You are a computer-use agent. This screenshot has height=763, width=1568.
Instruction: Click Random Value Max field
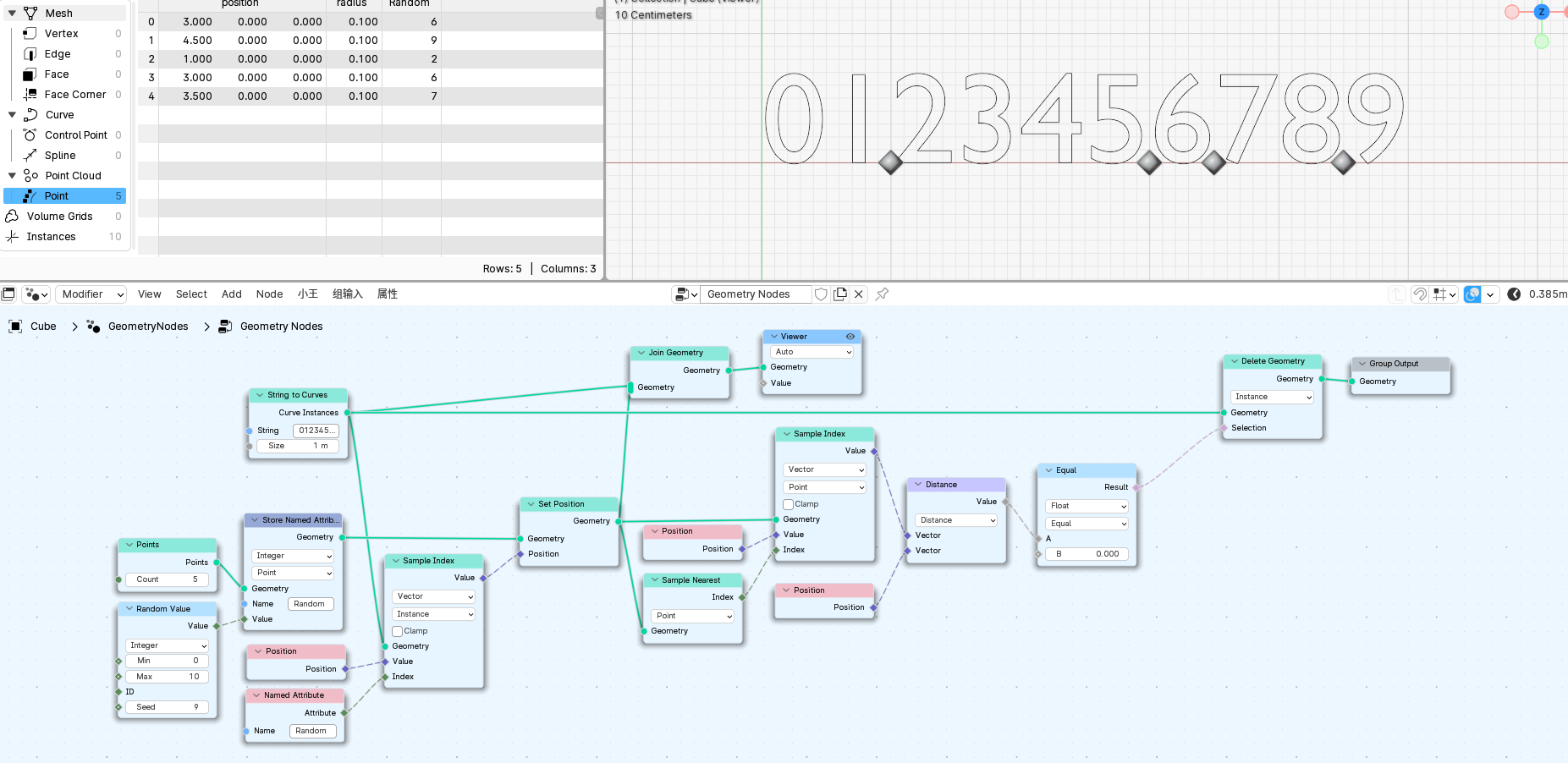(x=168, y=677)
